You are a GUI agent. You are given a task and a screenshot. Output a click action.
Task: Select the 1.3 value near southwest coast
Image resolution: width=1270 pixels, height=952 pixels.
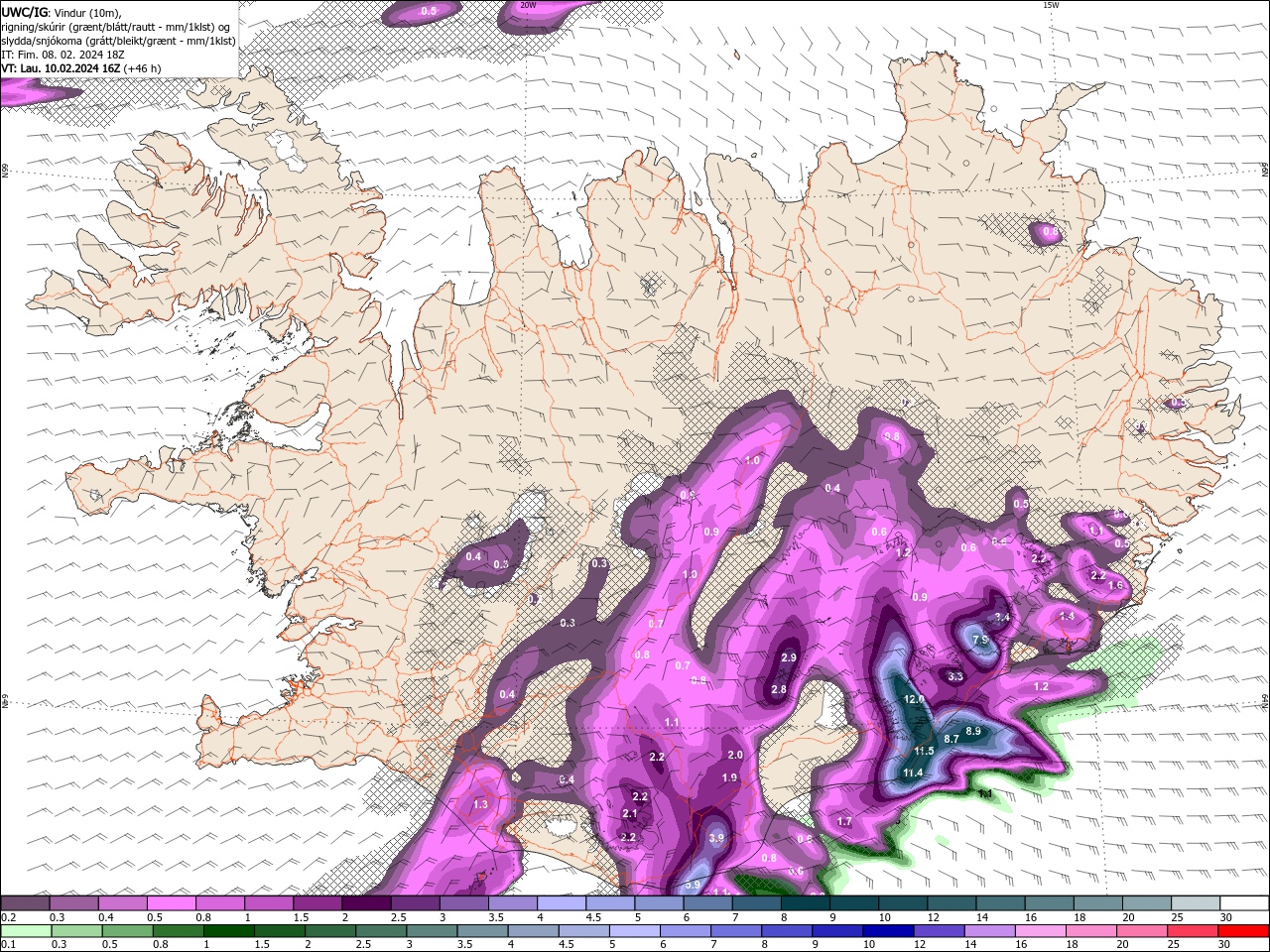[x=481, y=804]
